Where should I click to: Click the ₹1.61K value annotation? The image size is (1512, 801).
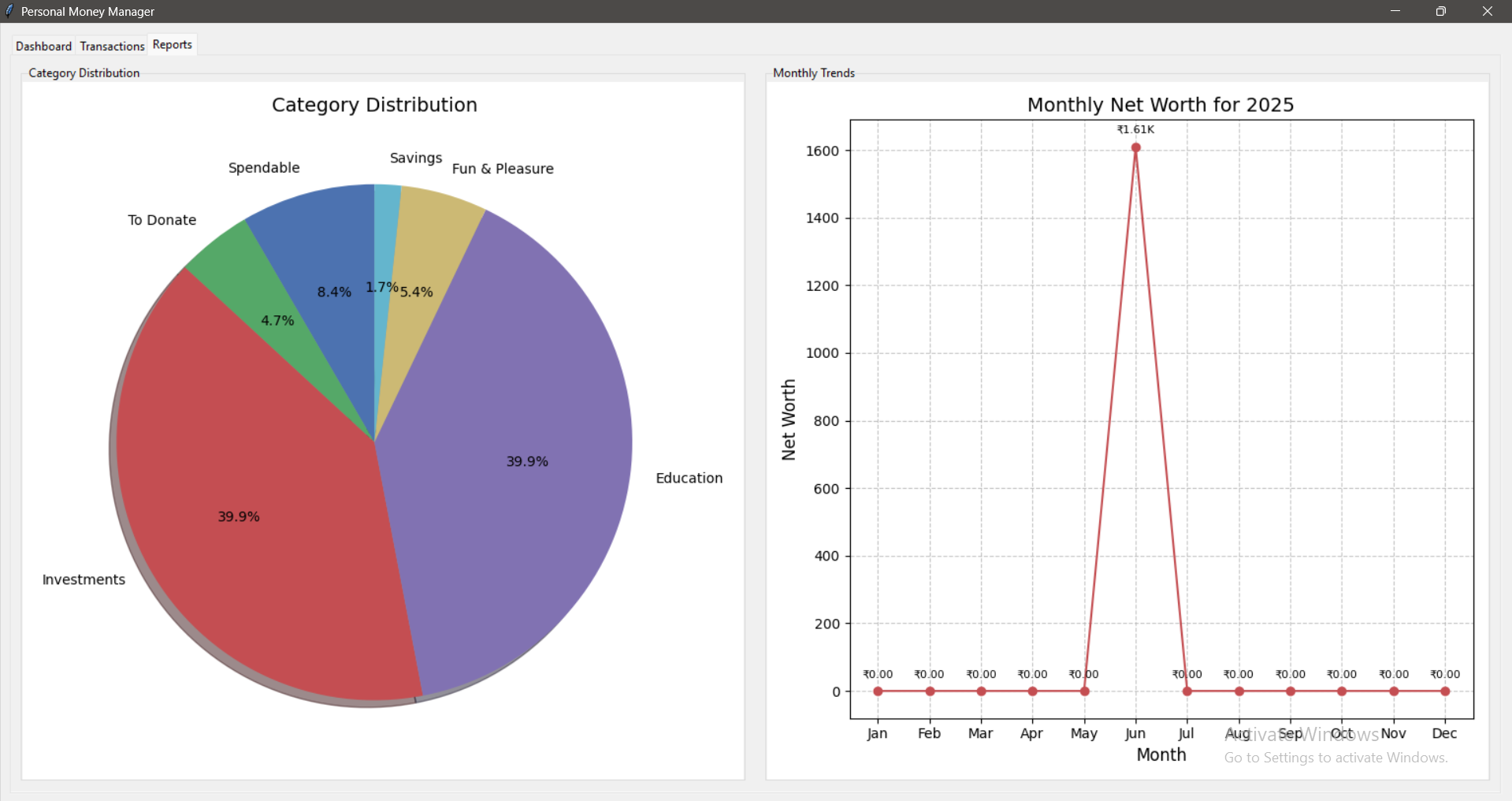(1135, 129)
